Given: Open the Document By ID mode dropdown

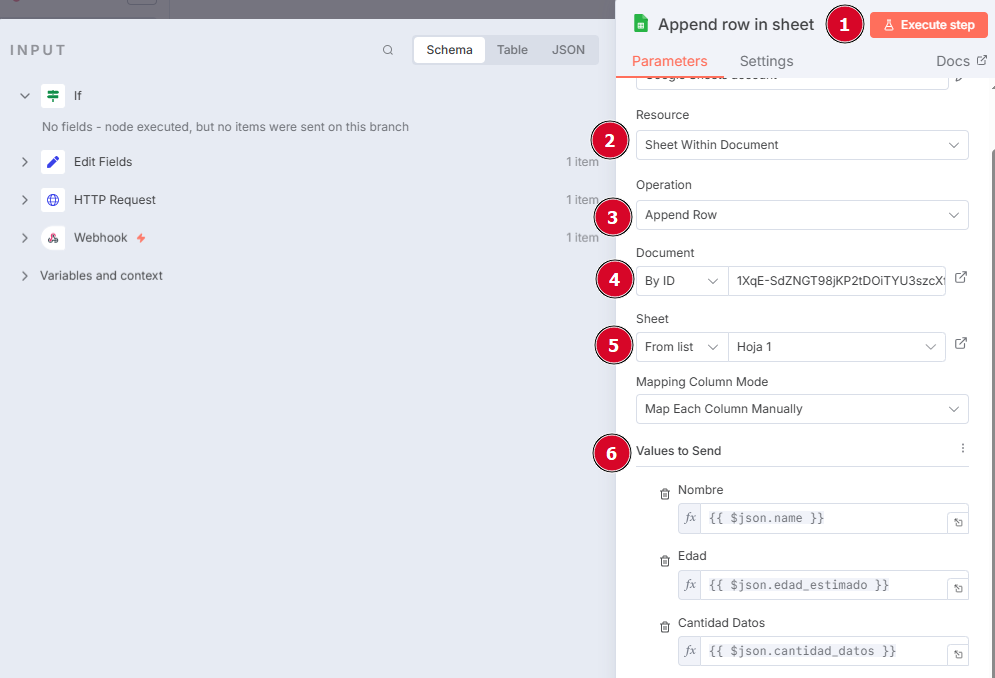Looking at the screenshot, I should click(x=682, y=281).
